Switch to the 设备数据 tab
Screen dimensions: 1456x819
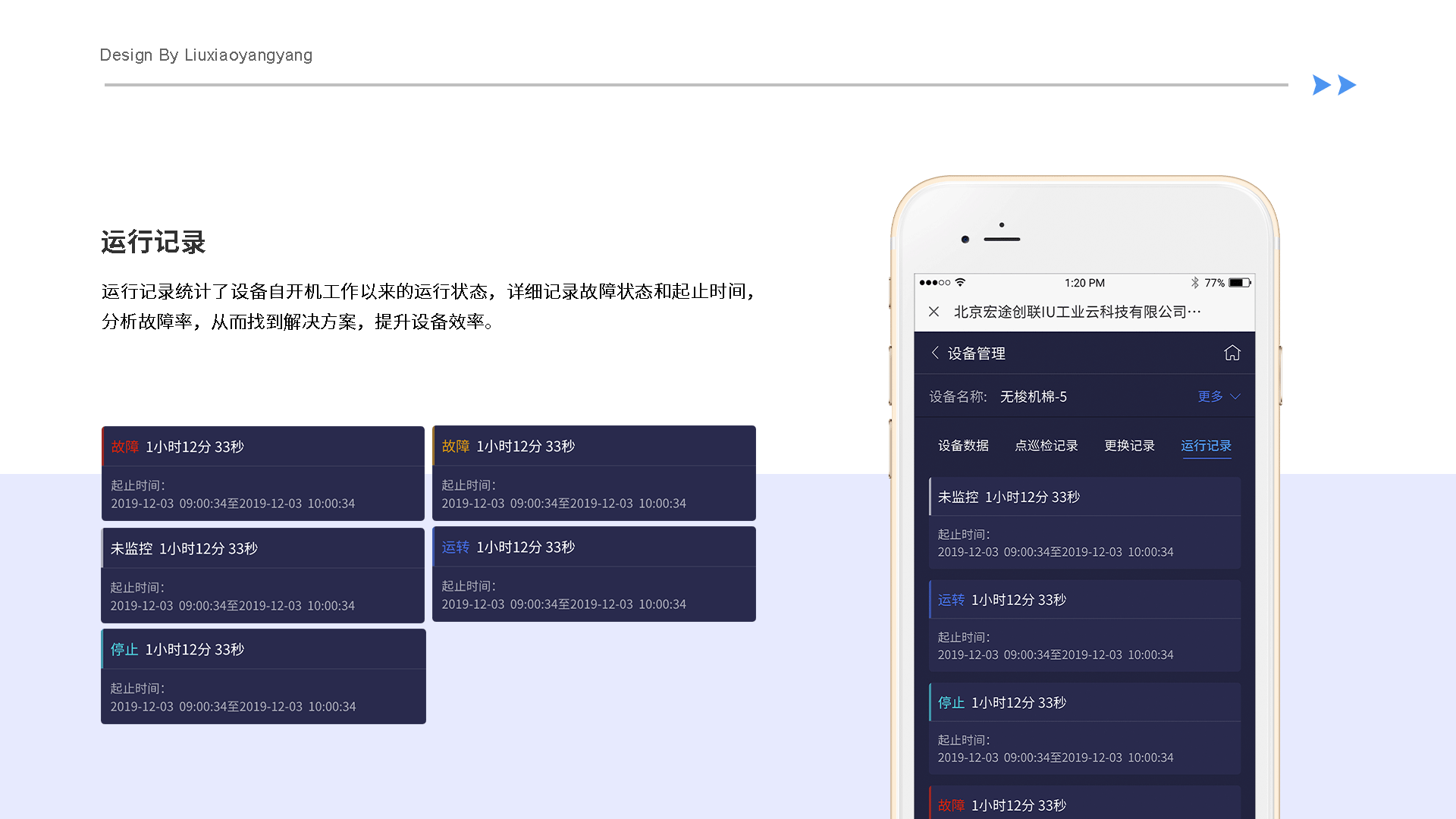tap(963, 446)
